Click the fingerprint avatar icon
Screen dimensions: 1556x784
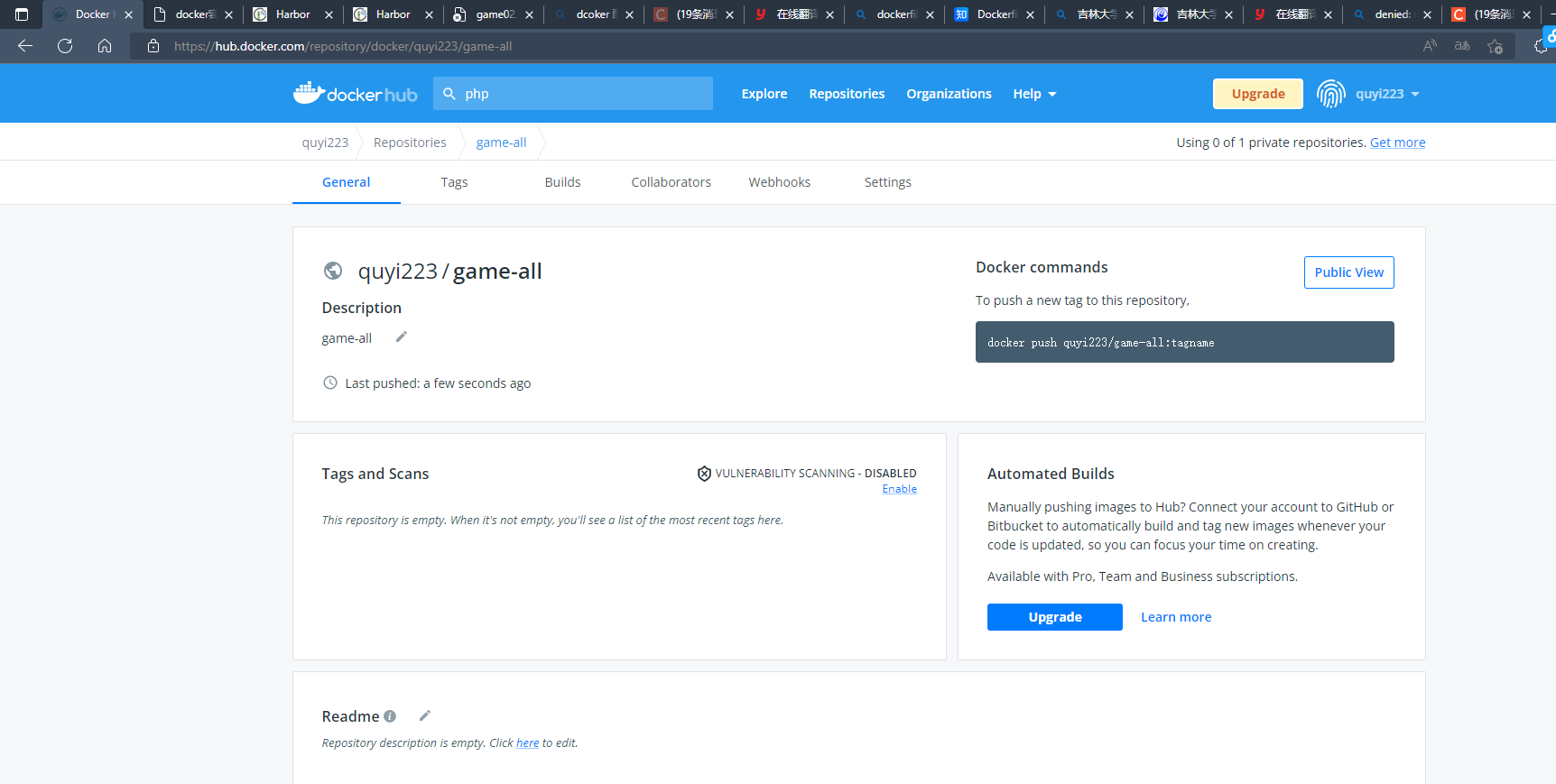tap(1331, 94)
